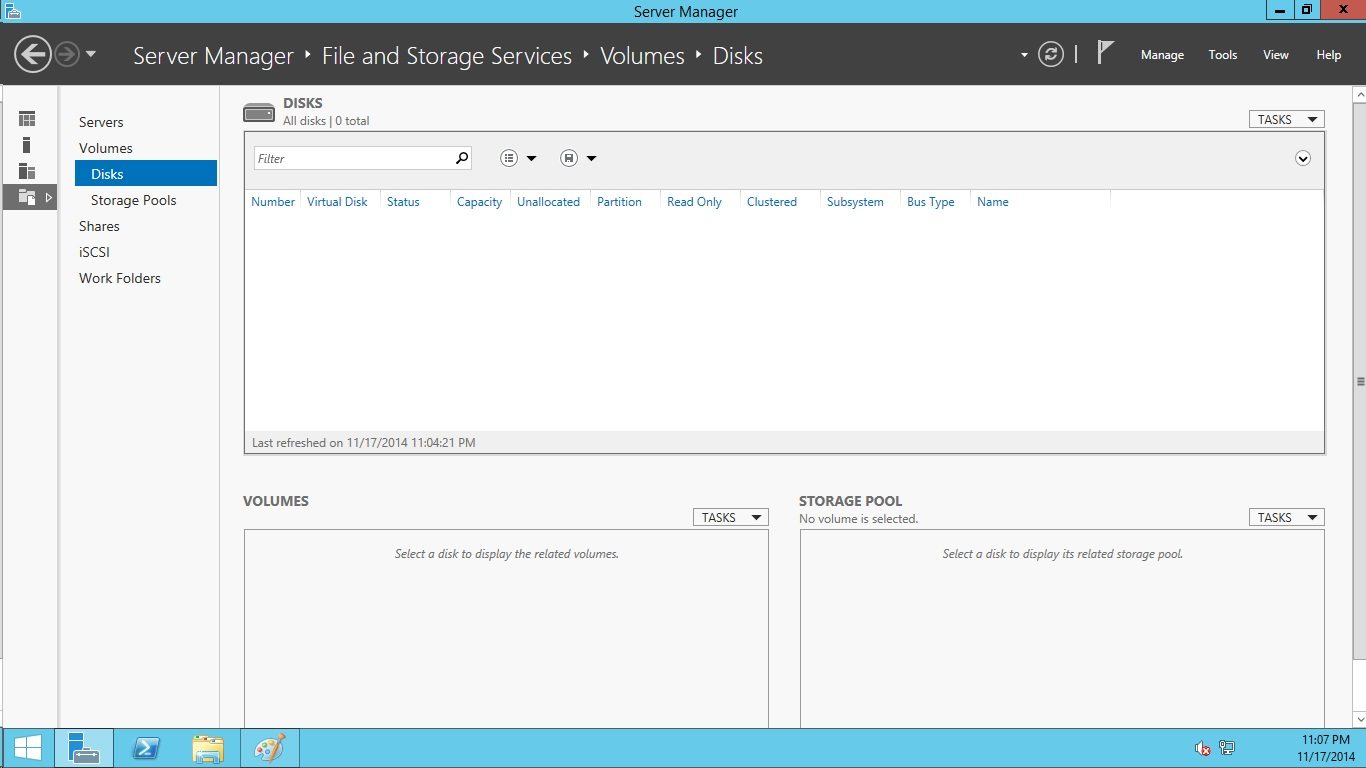The height and width of the screenshot is (768, 1366).
Task: Sort by the Name column header
Action: tap(993, 202)
